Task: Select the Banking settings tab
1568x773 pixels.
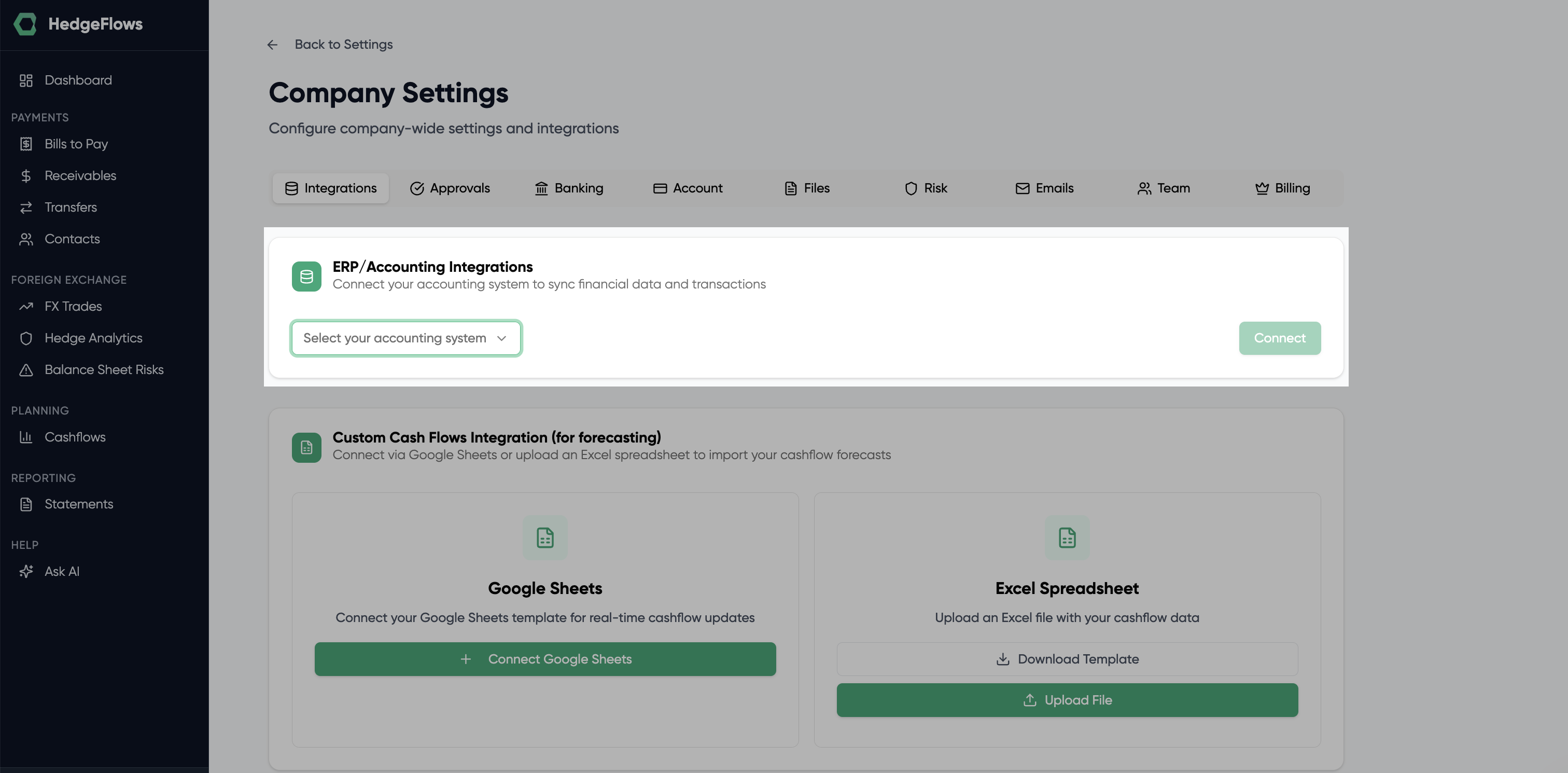Action: 568,188
